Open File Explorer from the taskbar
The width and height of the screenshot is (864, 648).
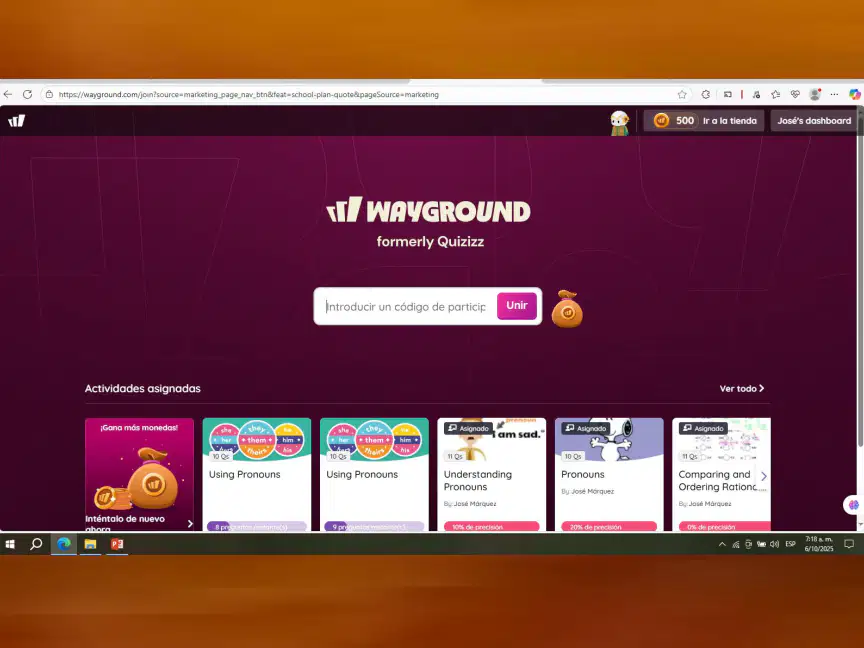pos(90,544)
